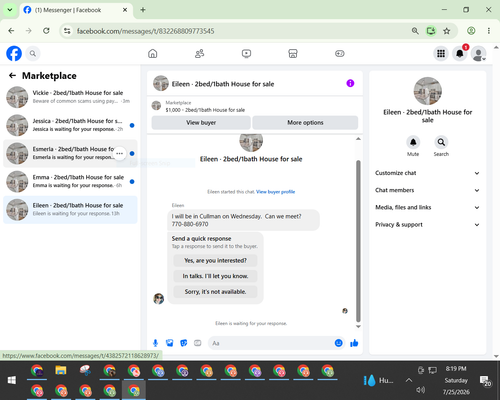Select the Messenger | Facebook browser tab
The width and height of the screenshot is (500, 400).
tap(76, 10)
